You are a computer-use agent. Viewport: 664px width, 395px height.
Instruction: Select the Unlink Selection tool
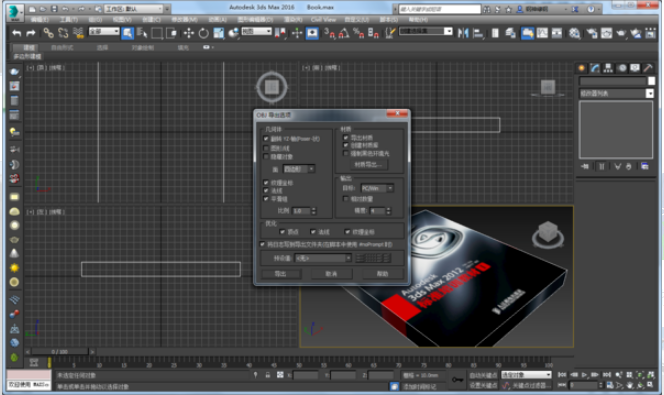(x=63, y=33)
